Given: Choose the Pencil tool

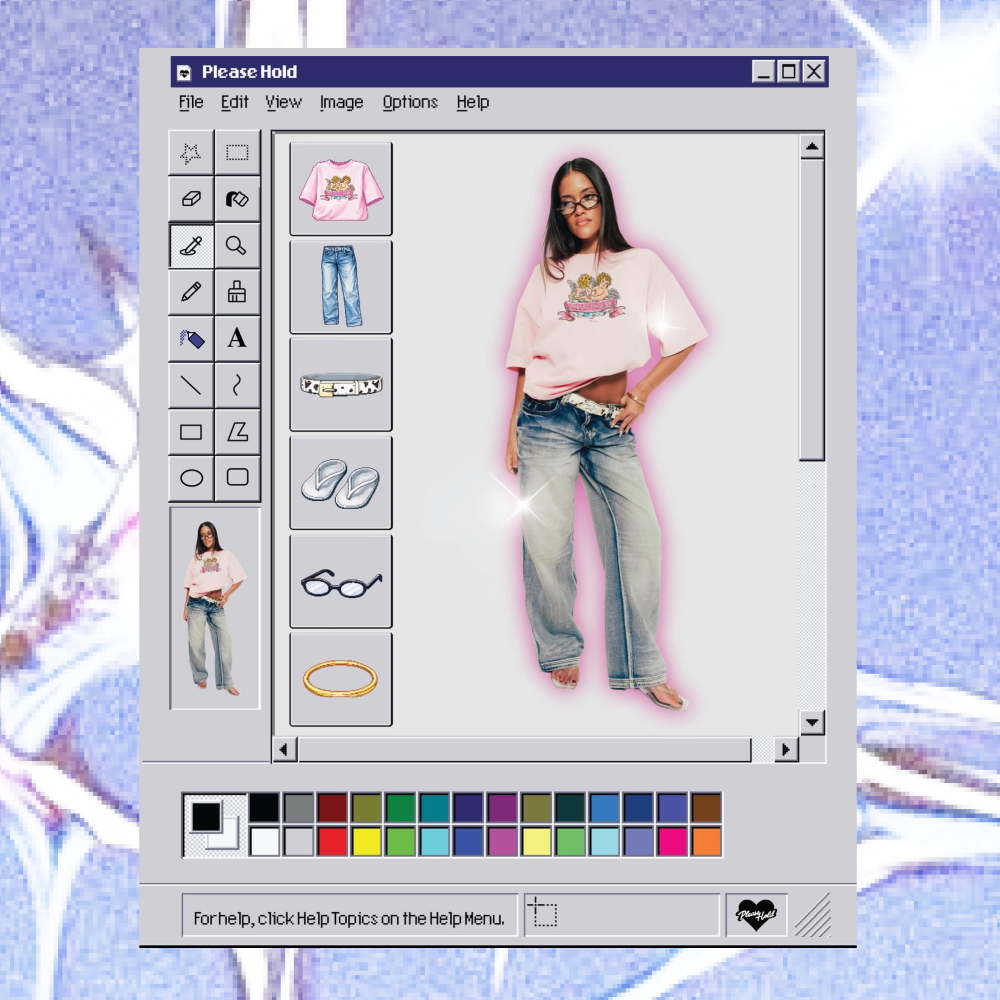Looking at the screenshot, I should pyautogui.click(x=191, y=292).
